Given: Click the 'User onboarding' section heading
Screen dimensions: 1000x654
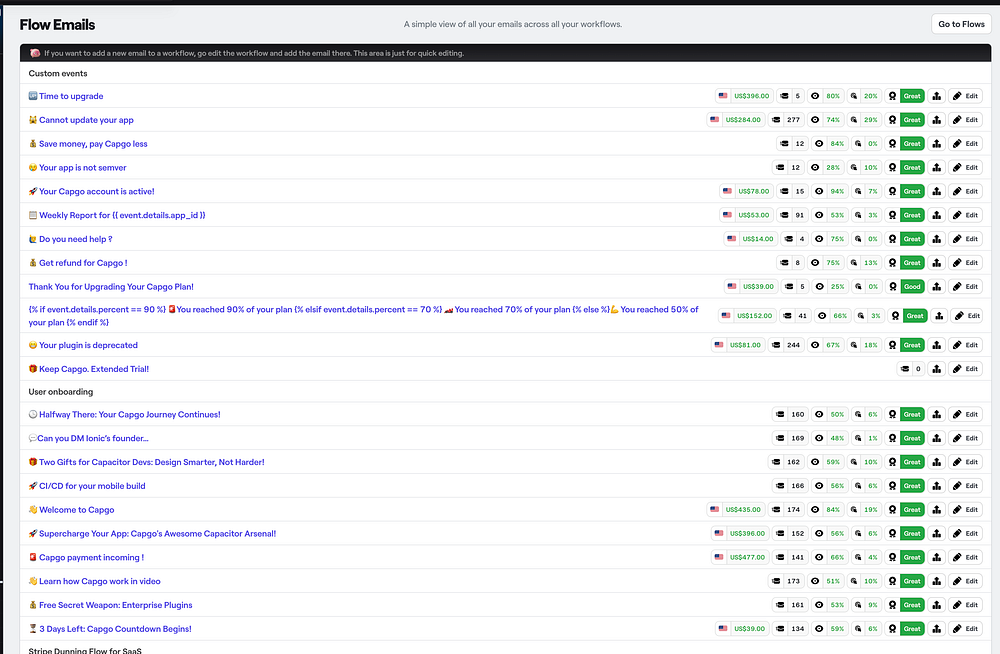Looking at the screenshot, I should point(61,392).
